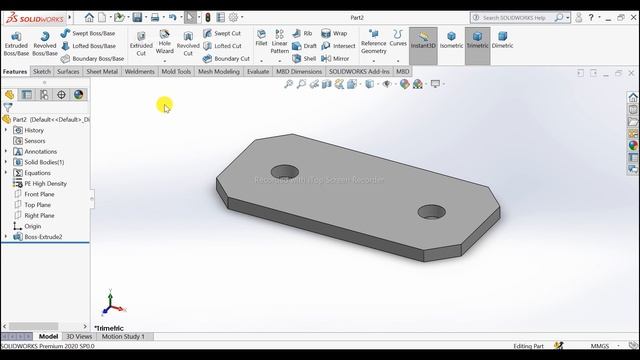Click the Boundary Boss/Base tool

coord(92,58)
